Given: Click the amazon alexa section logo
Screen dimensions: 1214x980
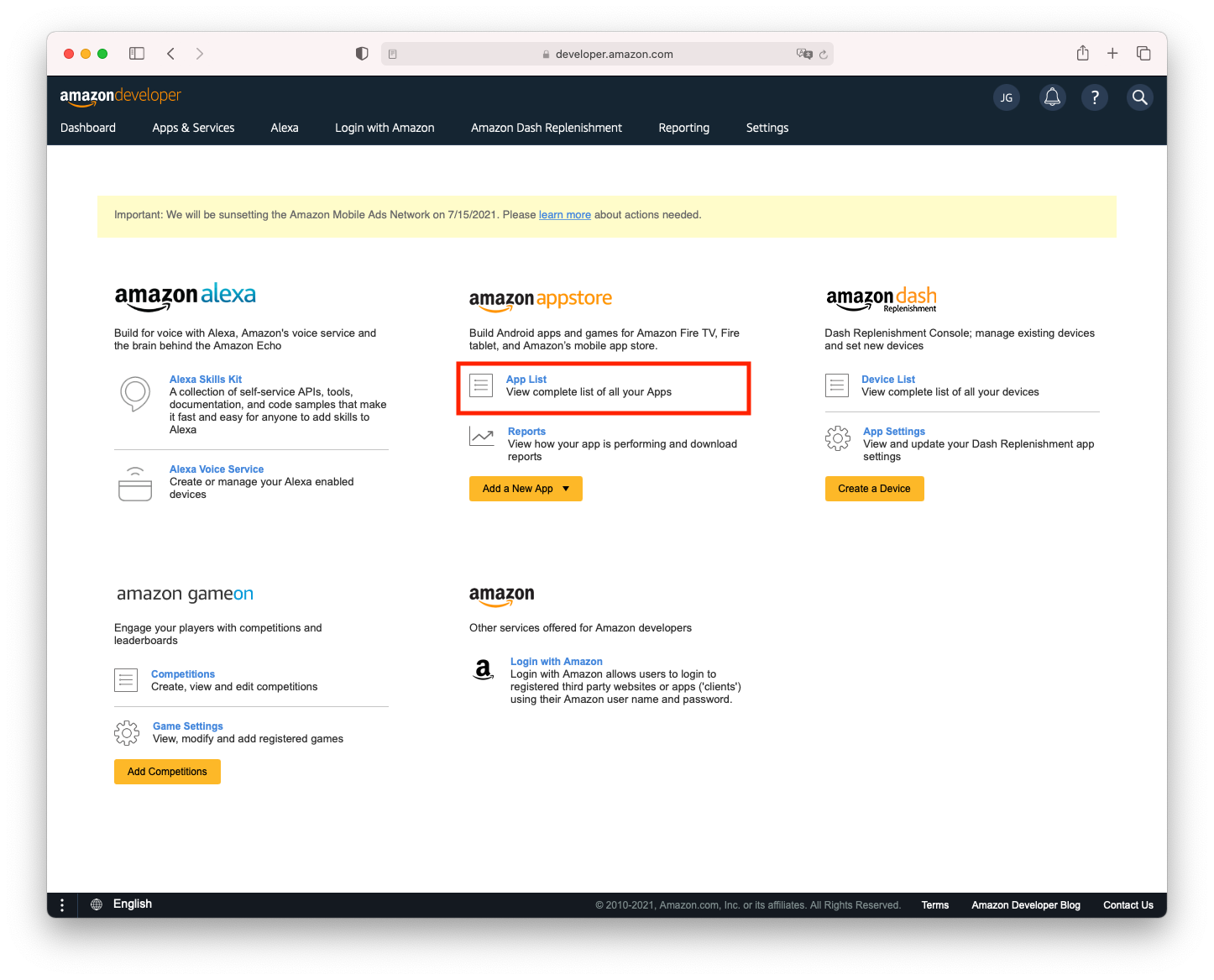Looking at the screenshot, I should pos(186,296).
